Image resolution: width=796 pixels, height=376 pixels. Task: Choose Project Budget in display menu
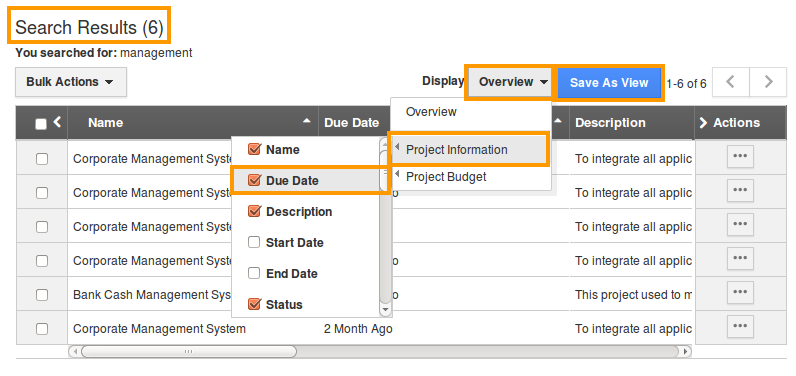point(446,177)
